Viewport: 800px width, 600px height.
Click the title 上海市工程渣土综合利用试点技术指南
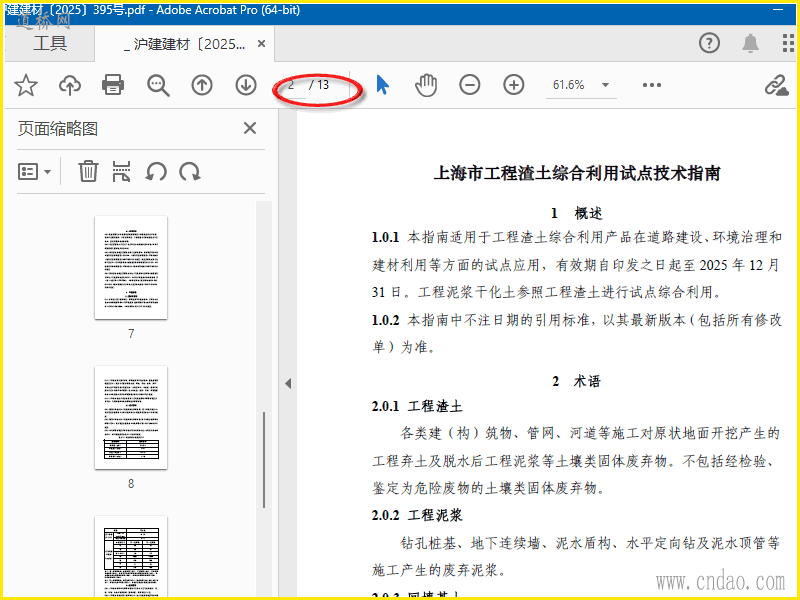click(577, 173)
